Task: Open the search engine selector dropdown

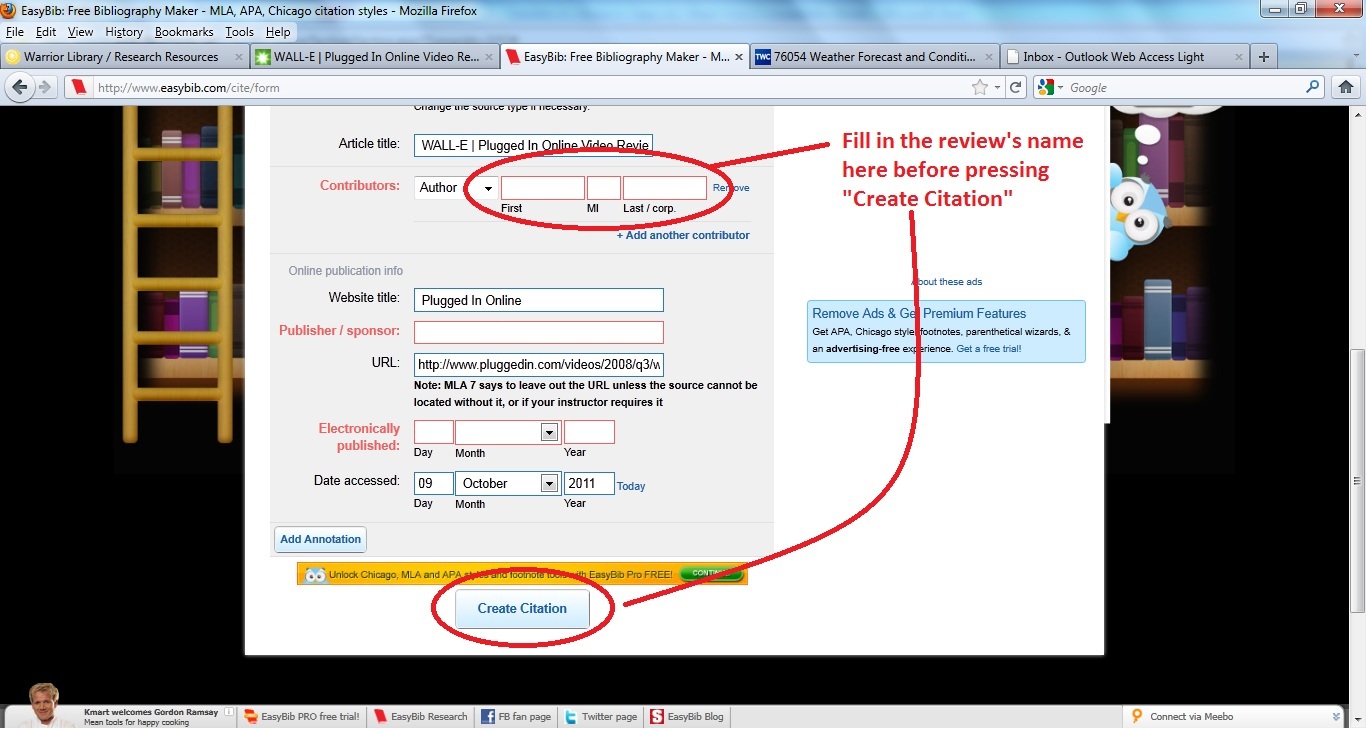Action: pos(1052,87)
